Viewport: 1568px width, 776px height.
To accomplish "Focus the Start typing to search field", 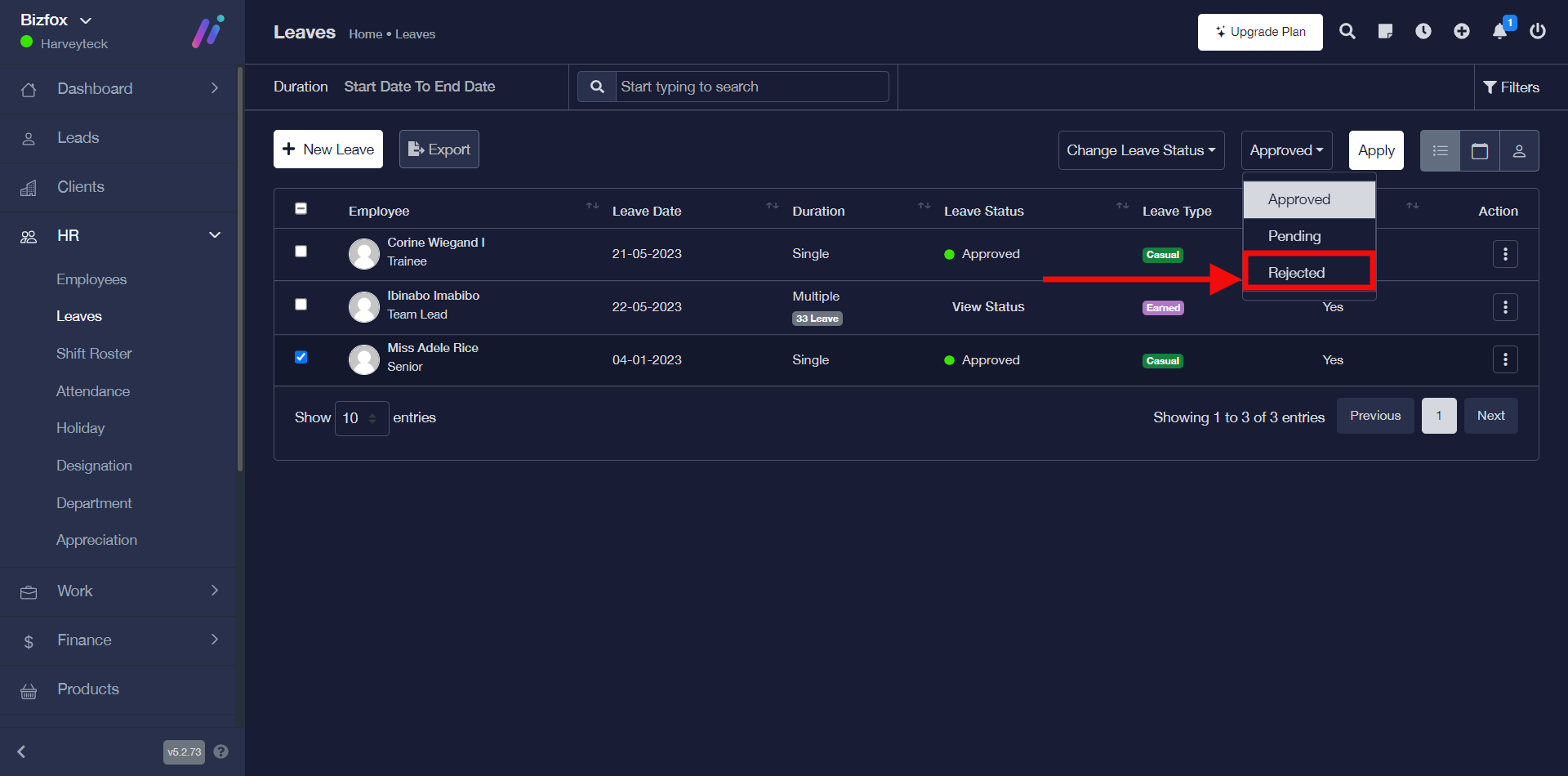I will tap(751, 87).
